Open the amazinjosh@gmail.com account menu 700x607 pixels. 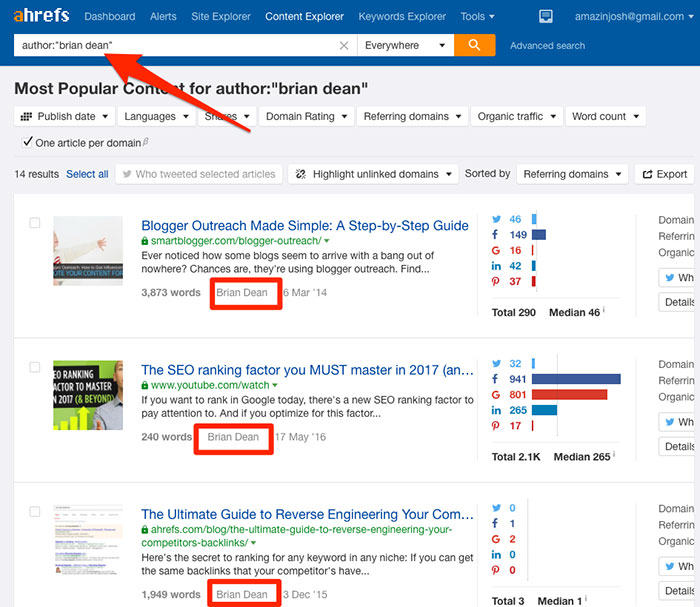634,17
